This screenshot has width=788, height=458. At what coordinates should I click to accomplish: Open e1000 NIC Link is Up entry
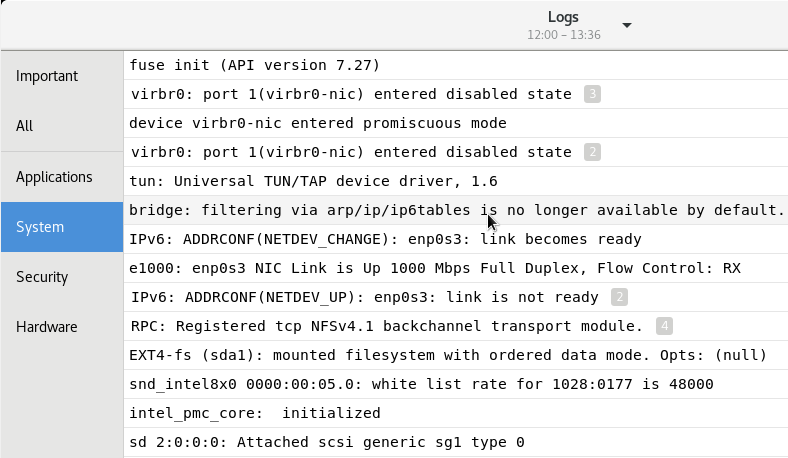point(456,268)
